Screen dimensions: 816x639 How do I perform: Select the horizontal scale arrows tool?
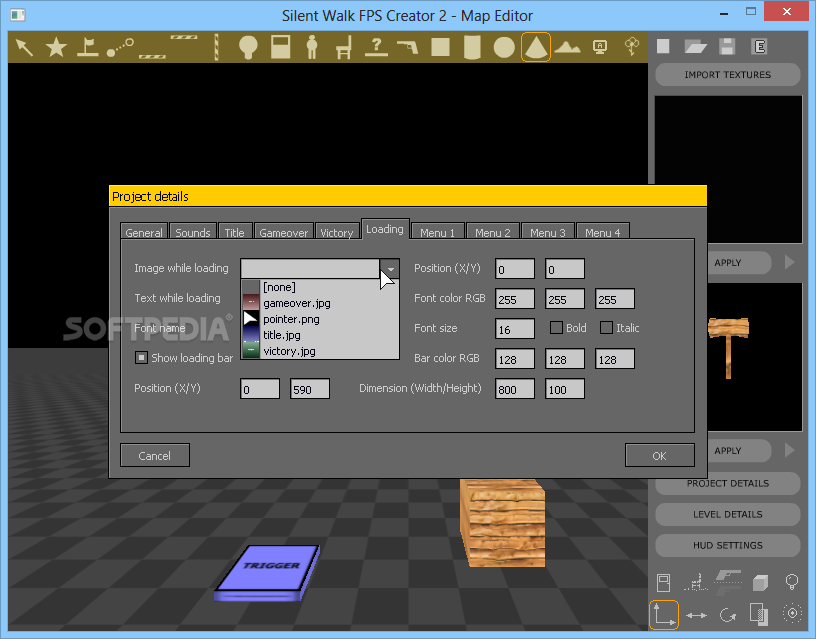tap(696, 615)
